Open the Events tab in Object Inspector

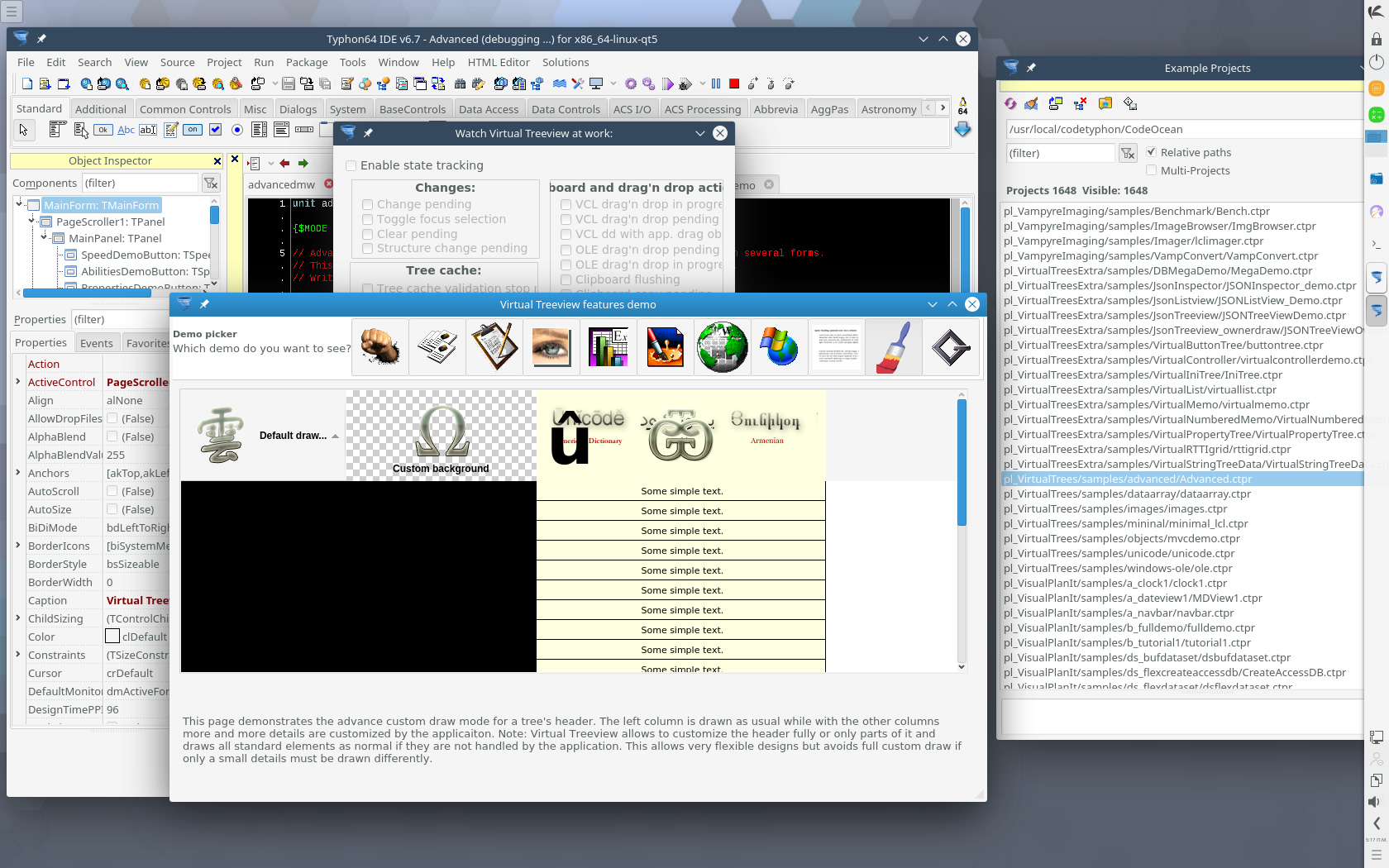[97, 343]
